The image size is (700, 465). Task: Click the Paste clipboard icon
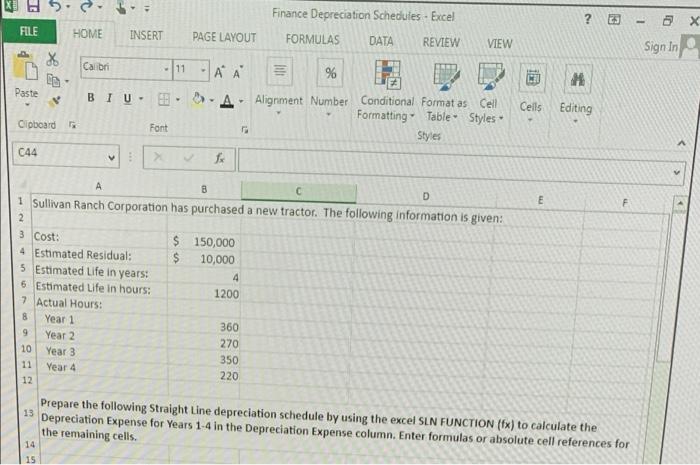click(25, 67)
